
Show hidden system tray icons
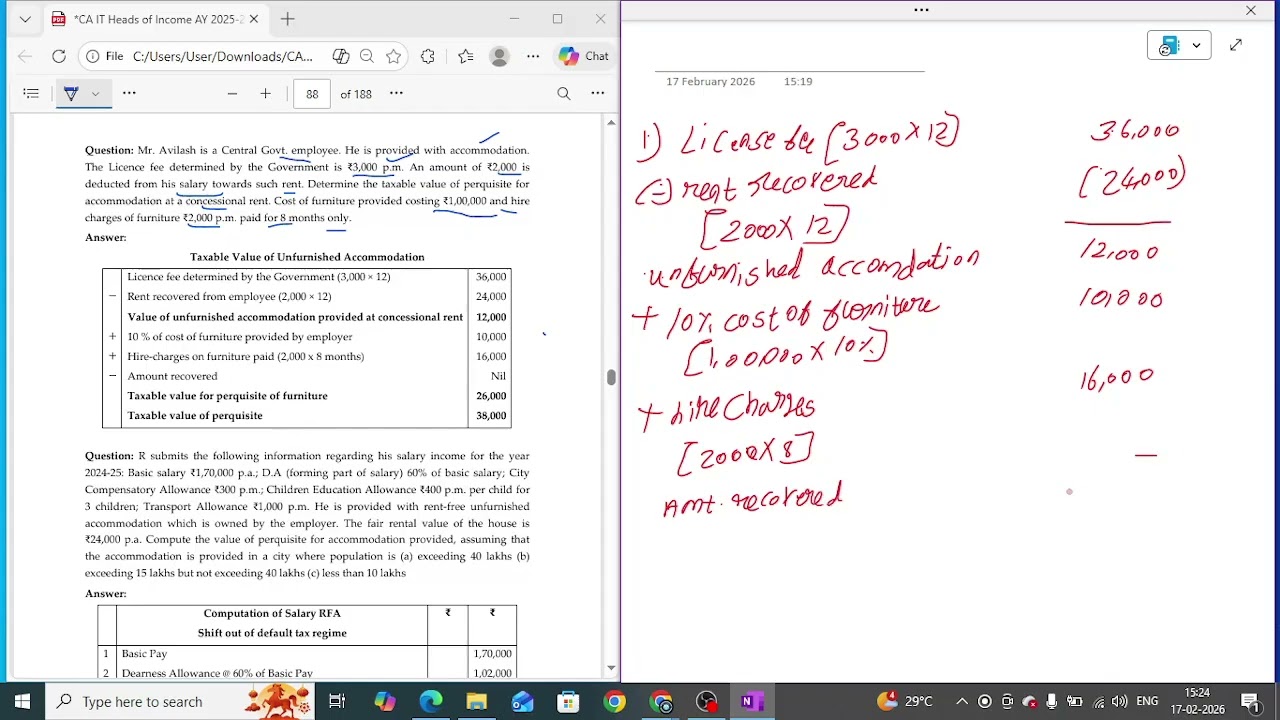[961, 702]
